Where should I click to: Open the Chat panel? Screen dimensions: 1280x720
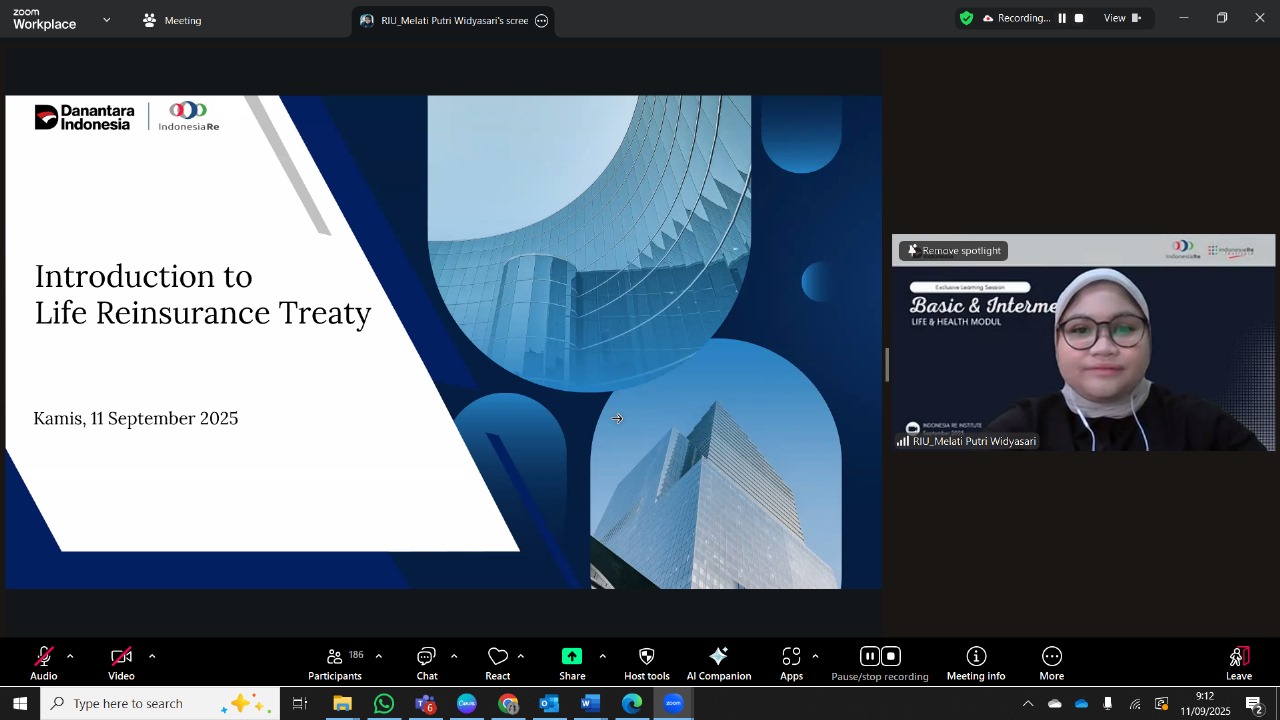pyautogui.click(x=427, y=661)
